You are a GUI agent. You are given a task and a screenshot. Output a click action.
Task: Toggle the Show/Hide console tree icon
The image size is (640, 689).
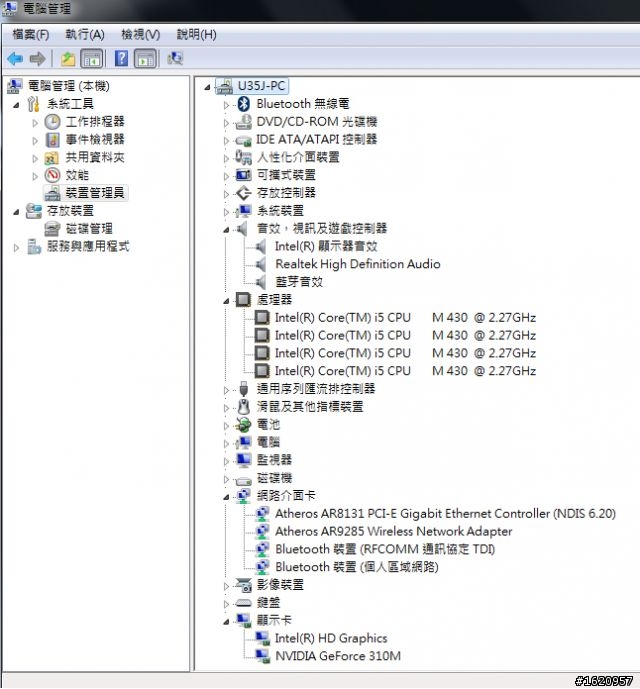click(x=92, y=58)
